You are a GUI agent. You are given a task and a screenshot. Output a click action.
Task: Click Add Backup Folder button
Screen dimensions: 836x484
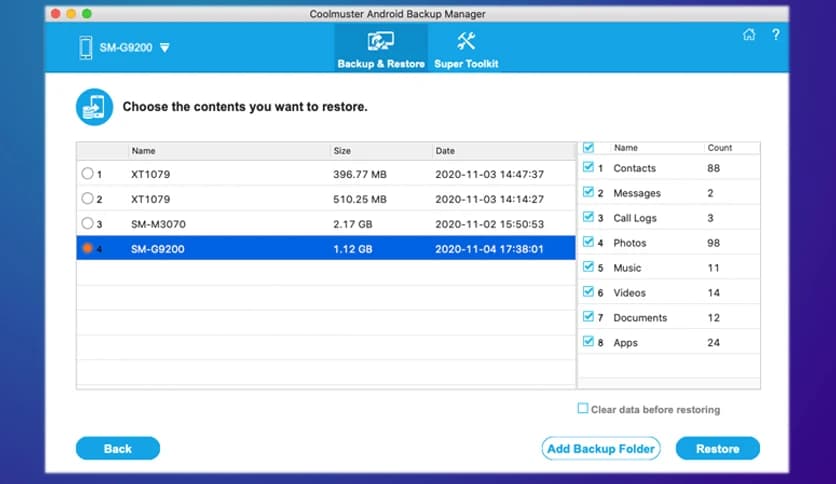[601, 448]
